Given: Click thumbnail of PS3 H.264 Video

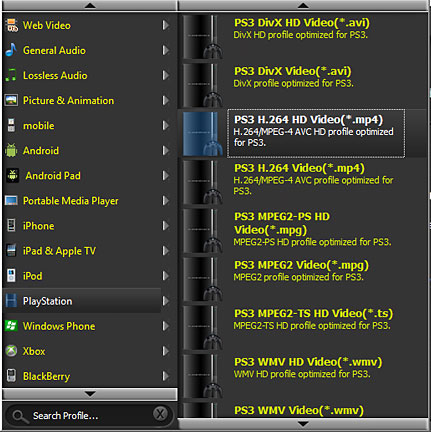Looking at the screenshot, I should point(203,182).
